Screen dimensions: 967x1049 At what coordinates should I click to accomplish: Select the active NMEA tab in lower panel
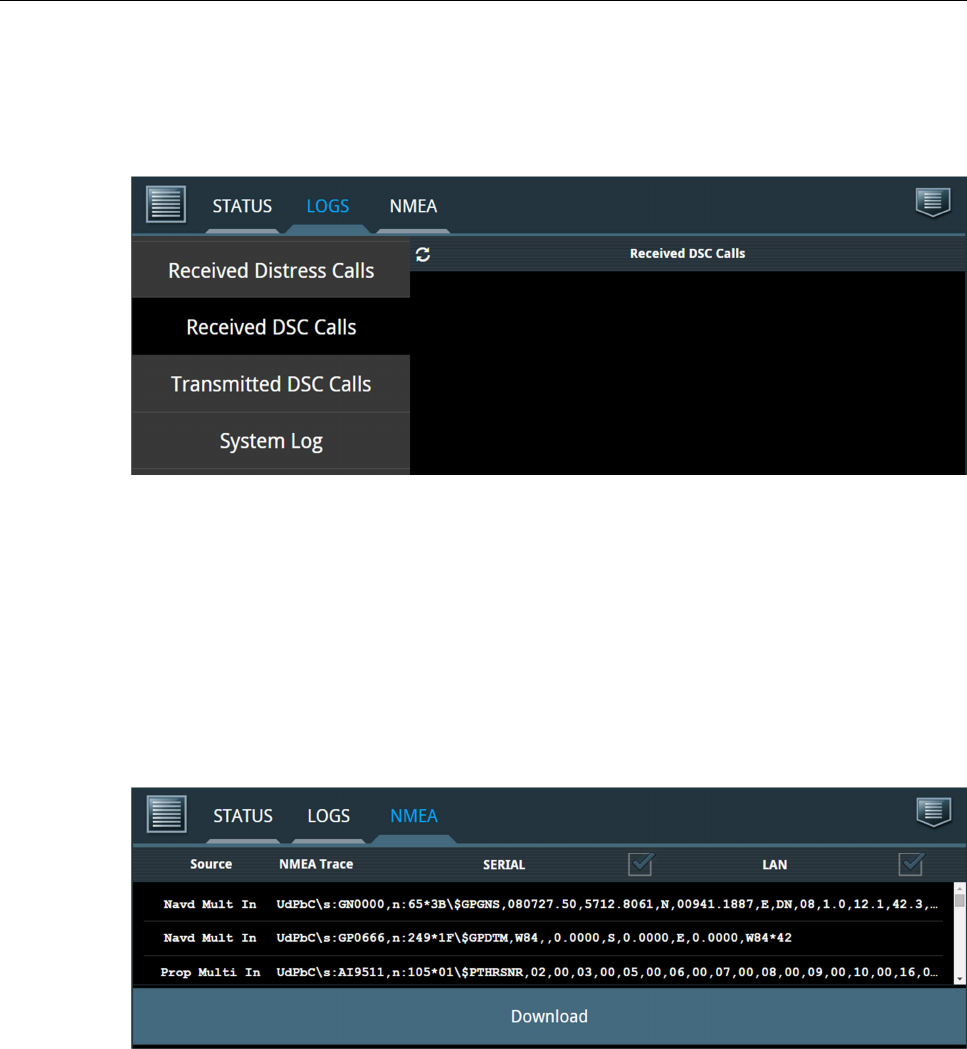coord(414,816)
